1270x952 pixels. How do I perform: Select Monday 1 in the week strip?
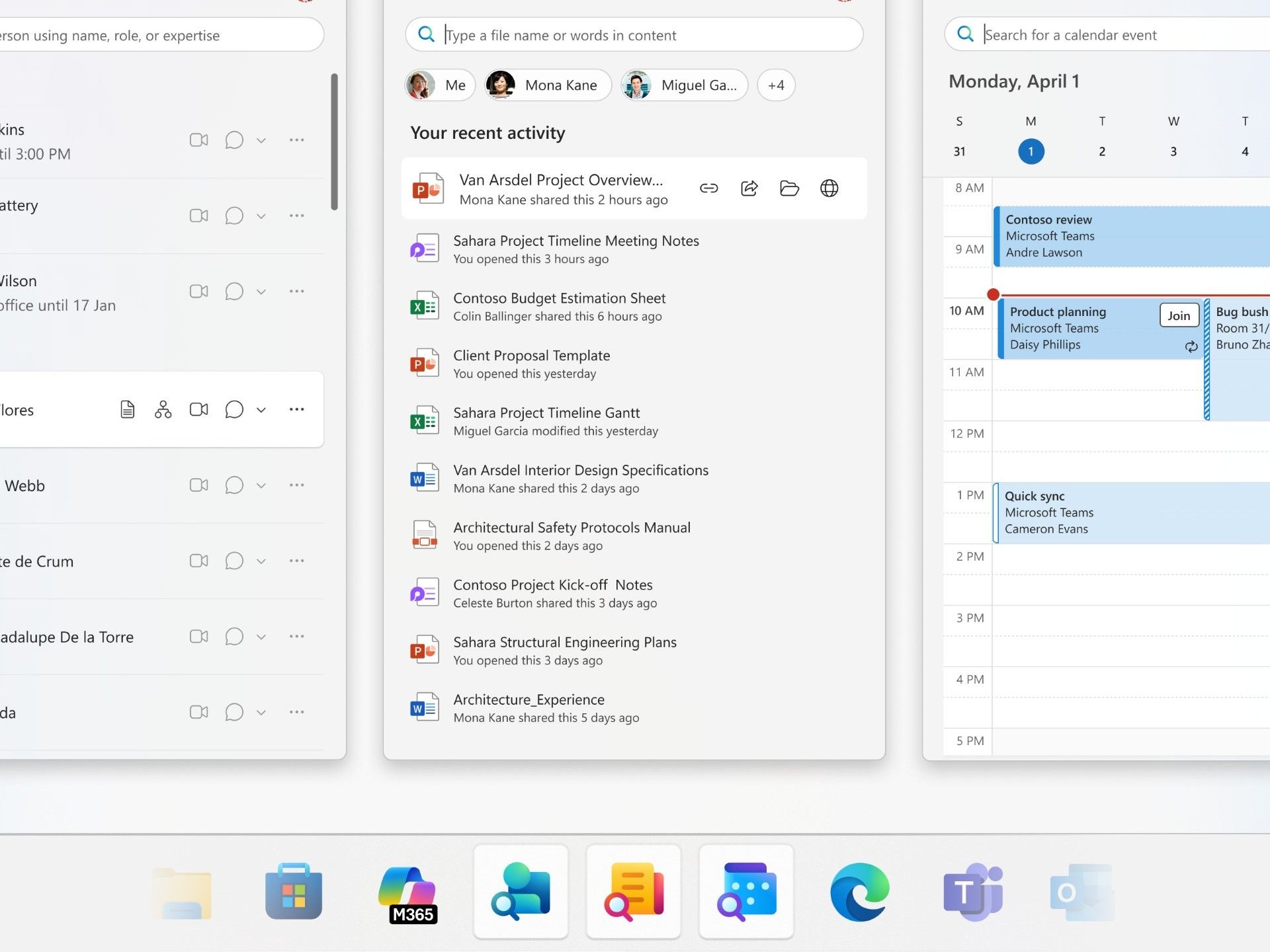(1031, 151)
